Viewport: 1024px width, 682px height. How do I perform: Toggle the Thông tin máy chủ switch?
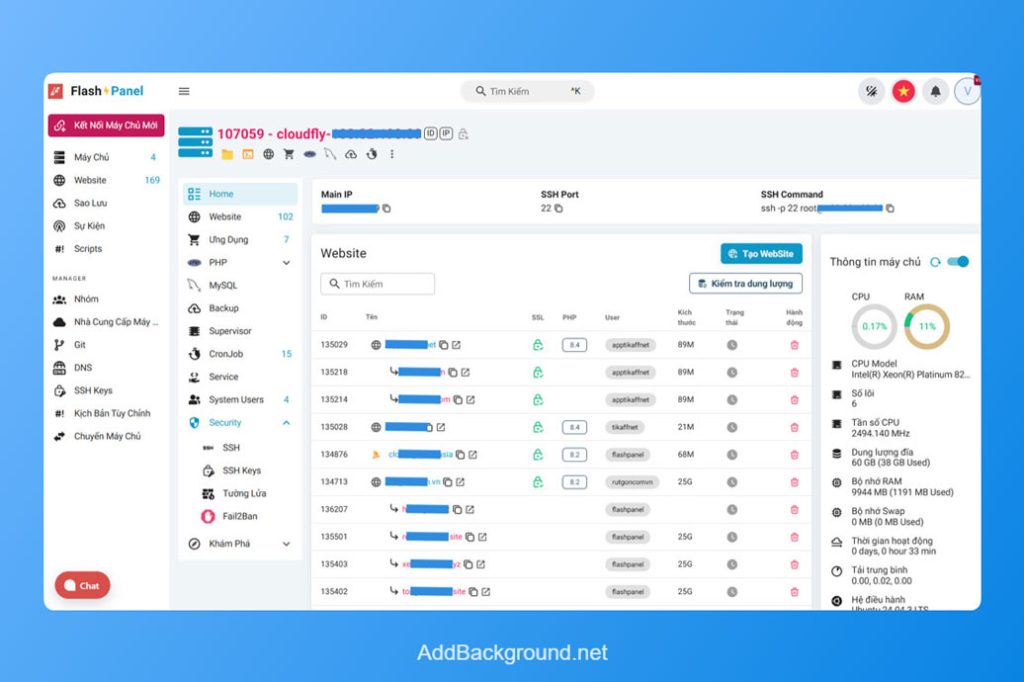coord(957,261)
